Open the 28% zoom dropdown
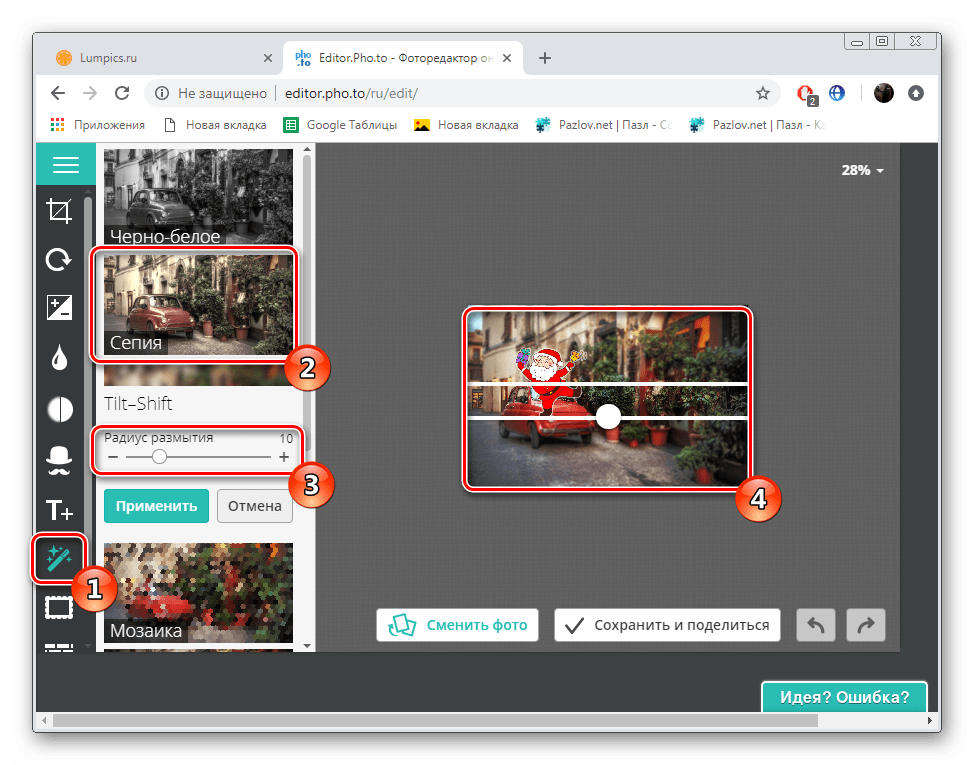The image size is (974, 765). 862,170
